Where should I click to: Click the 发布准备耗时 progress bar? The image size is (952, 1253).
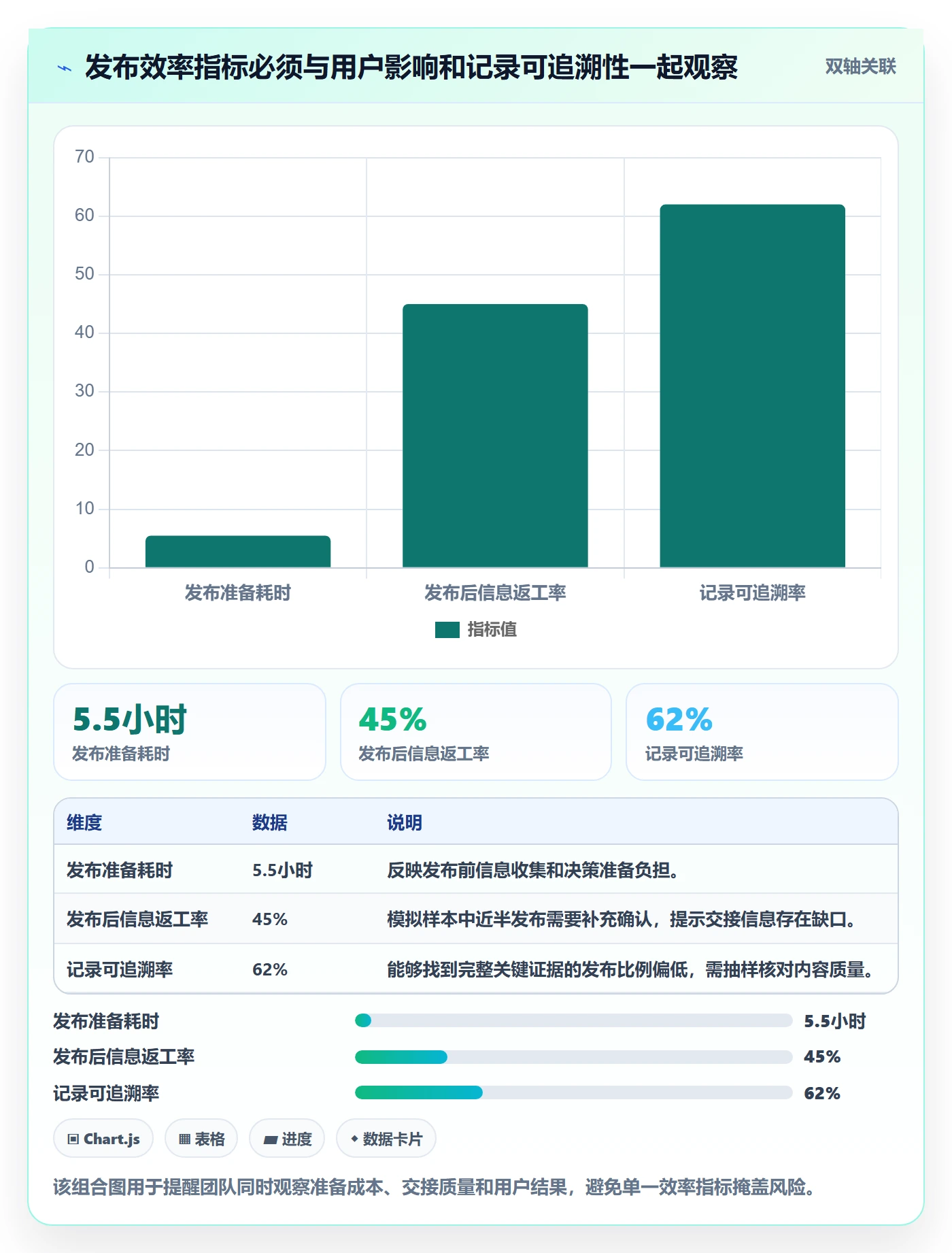[x=573, y=1020]
